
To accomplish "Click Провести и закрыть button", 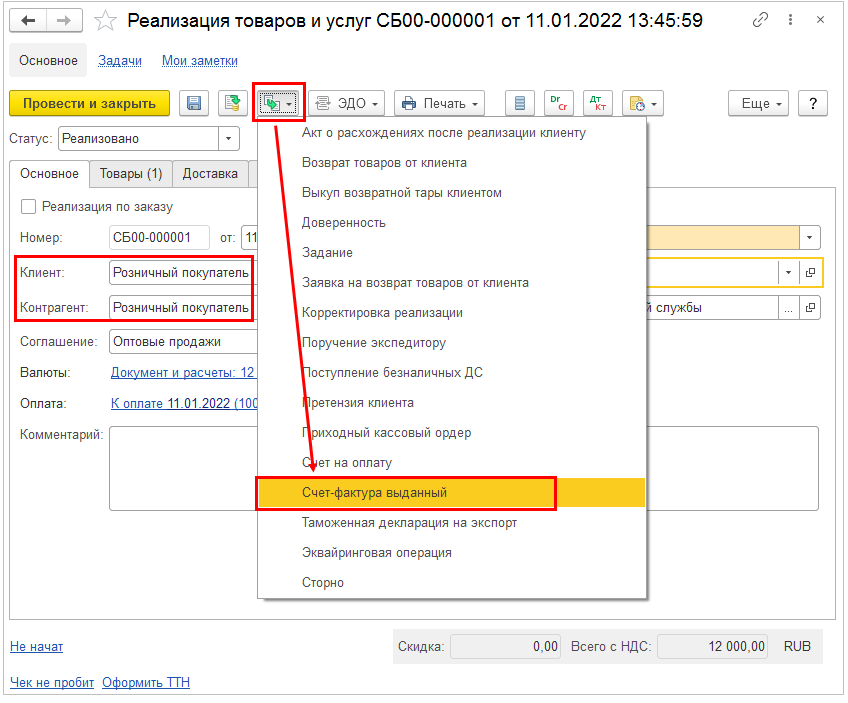I will click(89, 103).
